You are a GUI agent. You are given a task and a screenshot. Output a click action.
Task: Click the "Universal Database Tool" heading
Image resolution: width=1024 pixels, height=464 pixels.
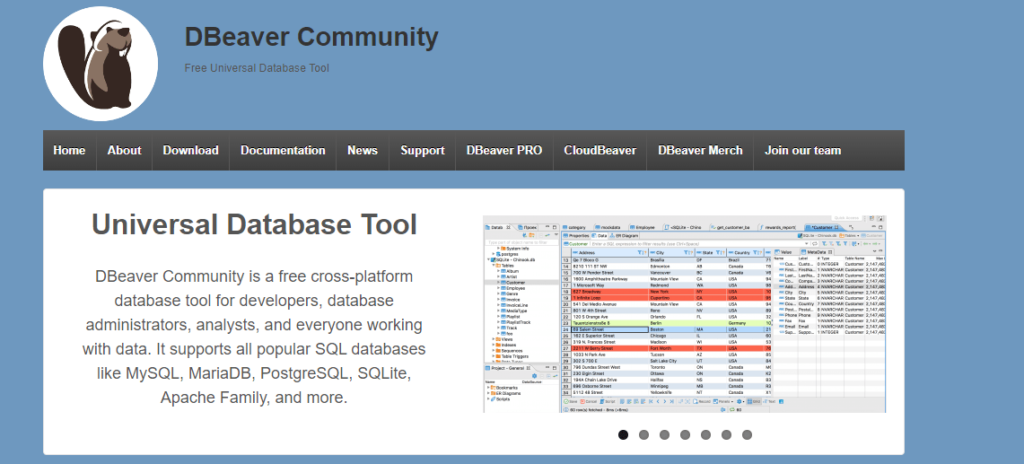[x=254, y=224]
